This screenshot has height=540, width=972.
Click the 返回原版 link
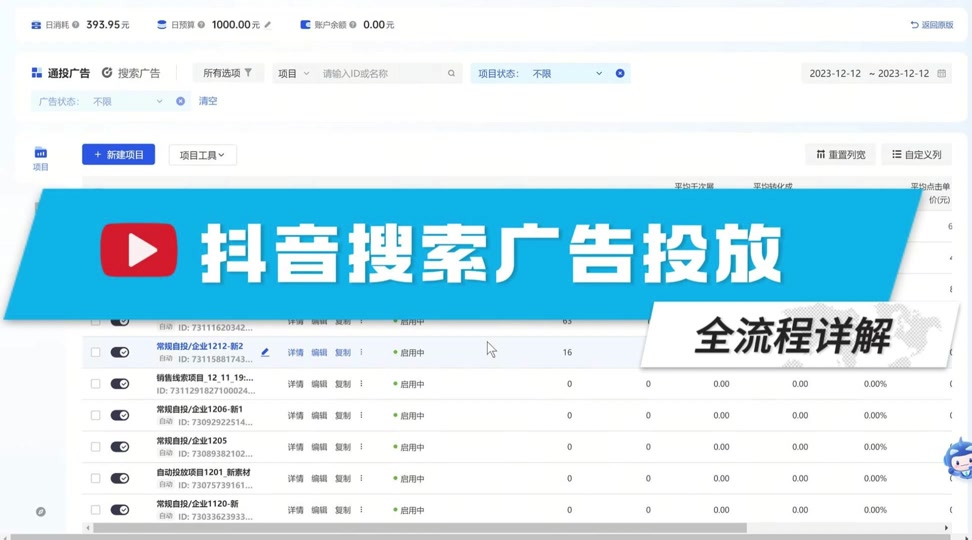[932, 25]
